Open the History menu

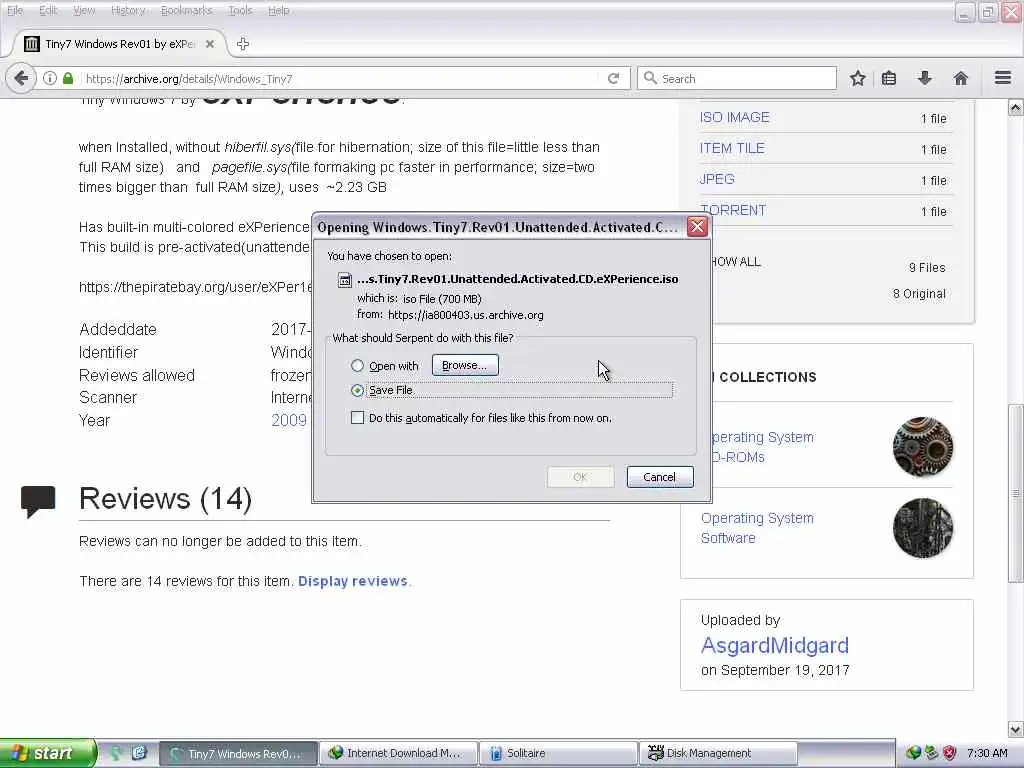[x=128, y=10]
